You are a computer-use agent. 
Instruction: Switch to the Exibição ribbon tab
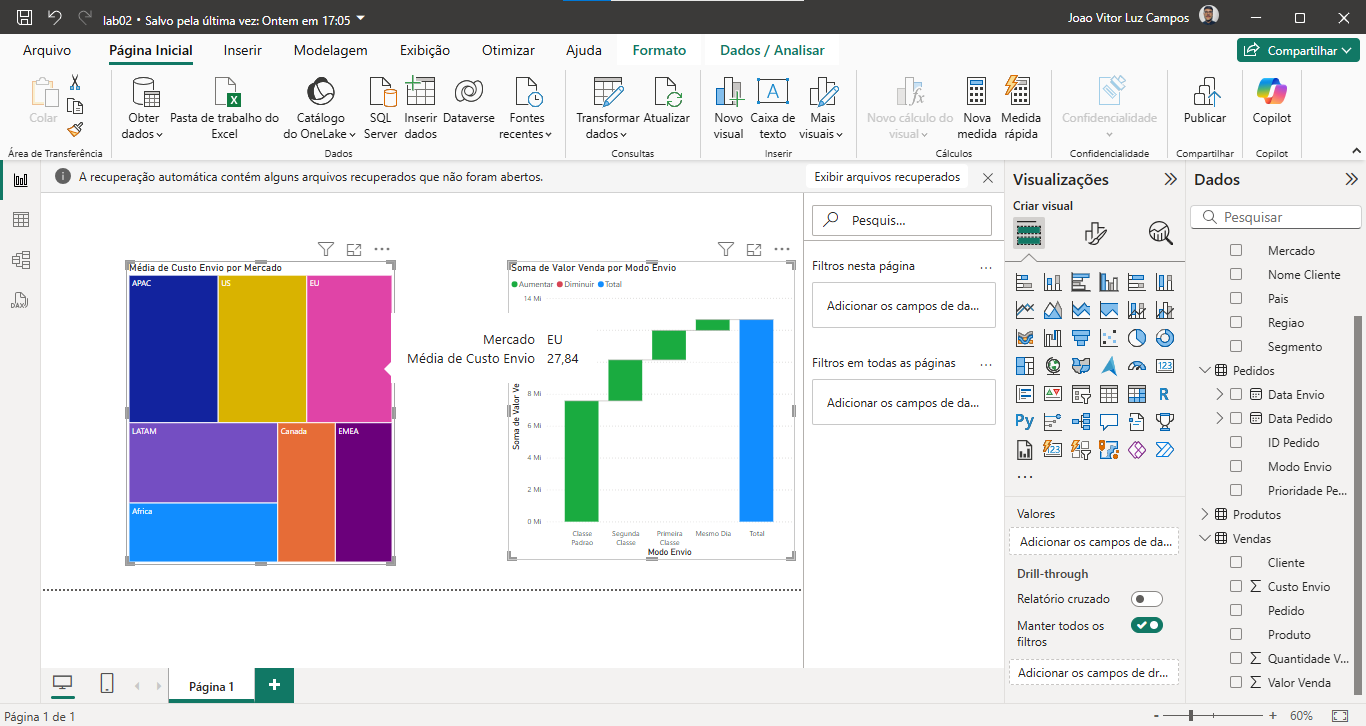(x=425, y=50)
